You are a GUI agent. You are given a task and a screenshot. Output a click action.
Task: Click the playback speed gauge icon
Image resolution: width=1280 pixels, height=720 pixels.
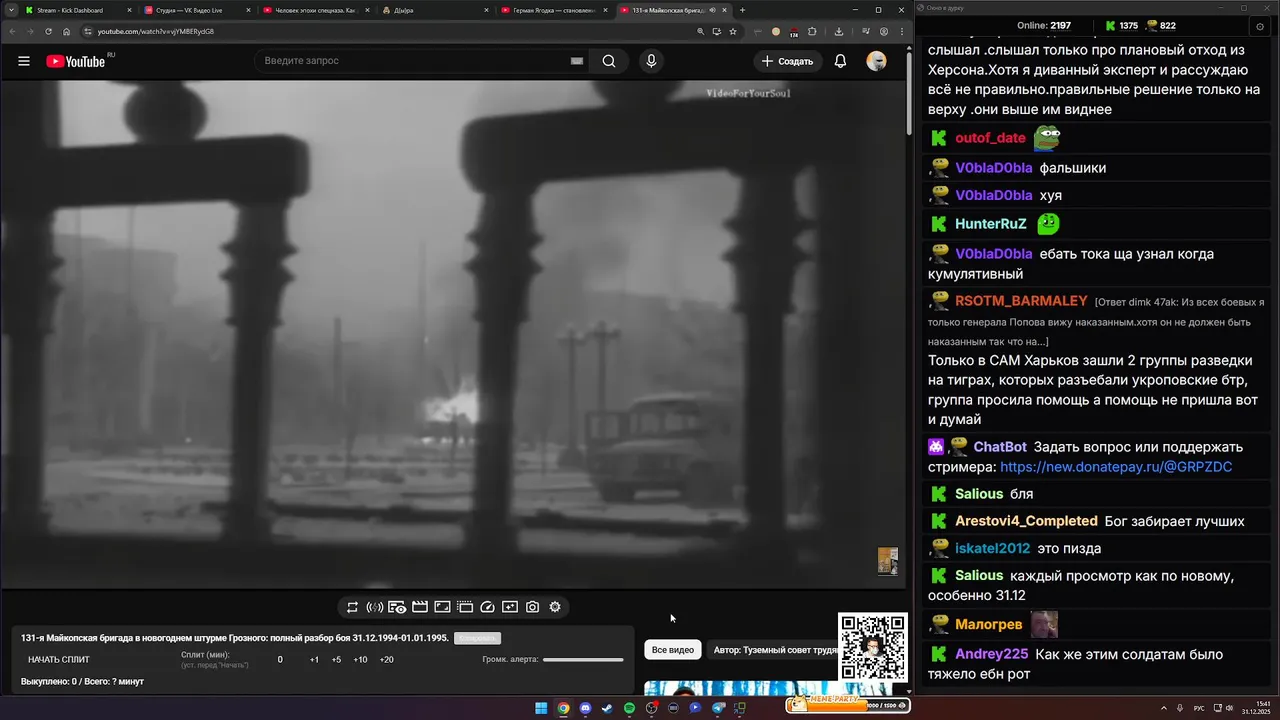click(487, 607)
